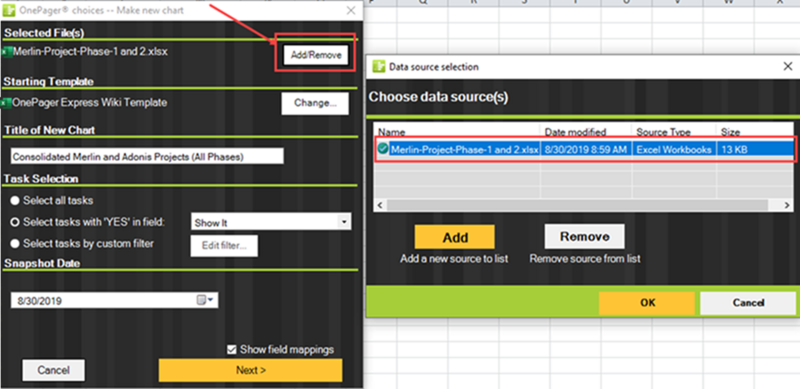800x389 pixels.
Task: Close the Data source selection dialog
Action: pyautogui.click(x=787, y=66)
